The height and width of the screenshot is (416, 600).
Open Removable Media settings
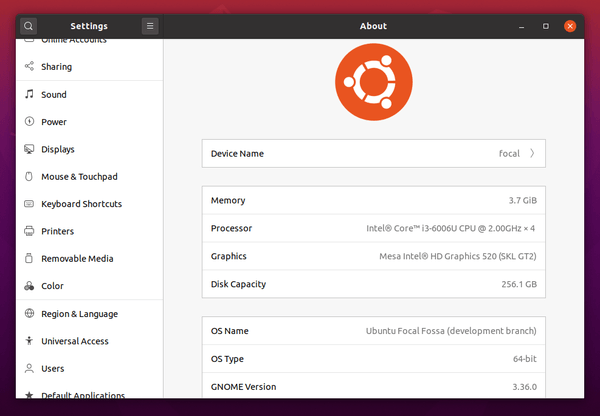click(x=90, y=259)
